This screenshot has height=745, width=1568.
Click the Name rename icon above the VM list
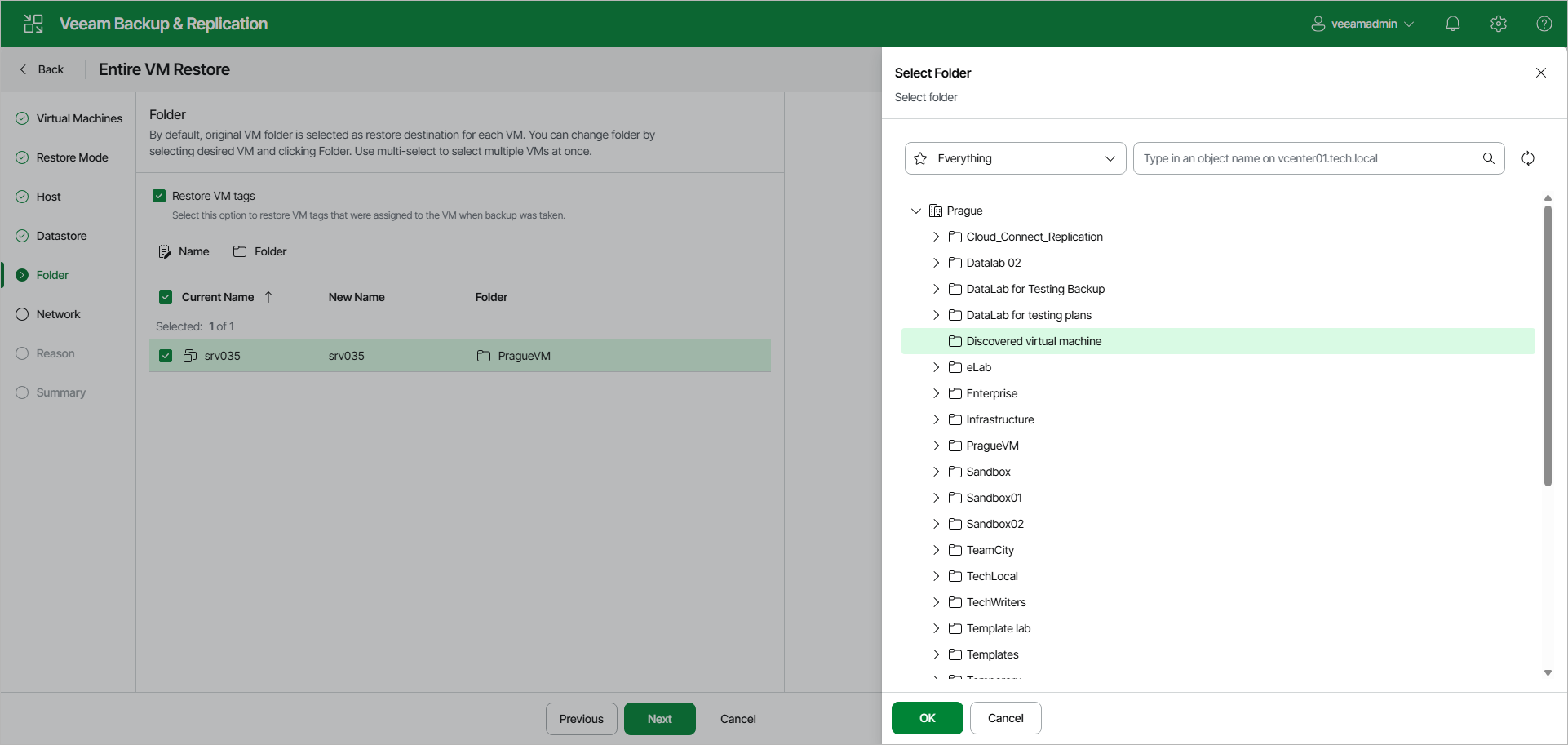tap(164, 251)
